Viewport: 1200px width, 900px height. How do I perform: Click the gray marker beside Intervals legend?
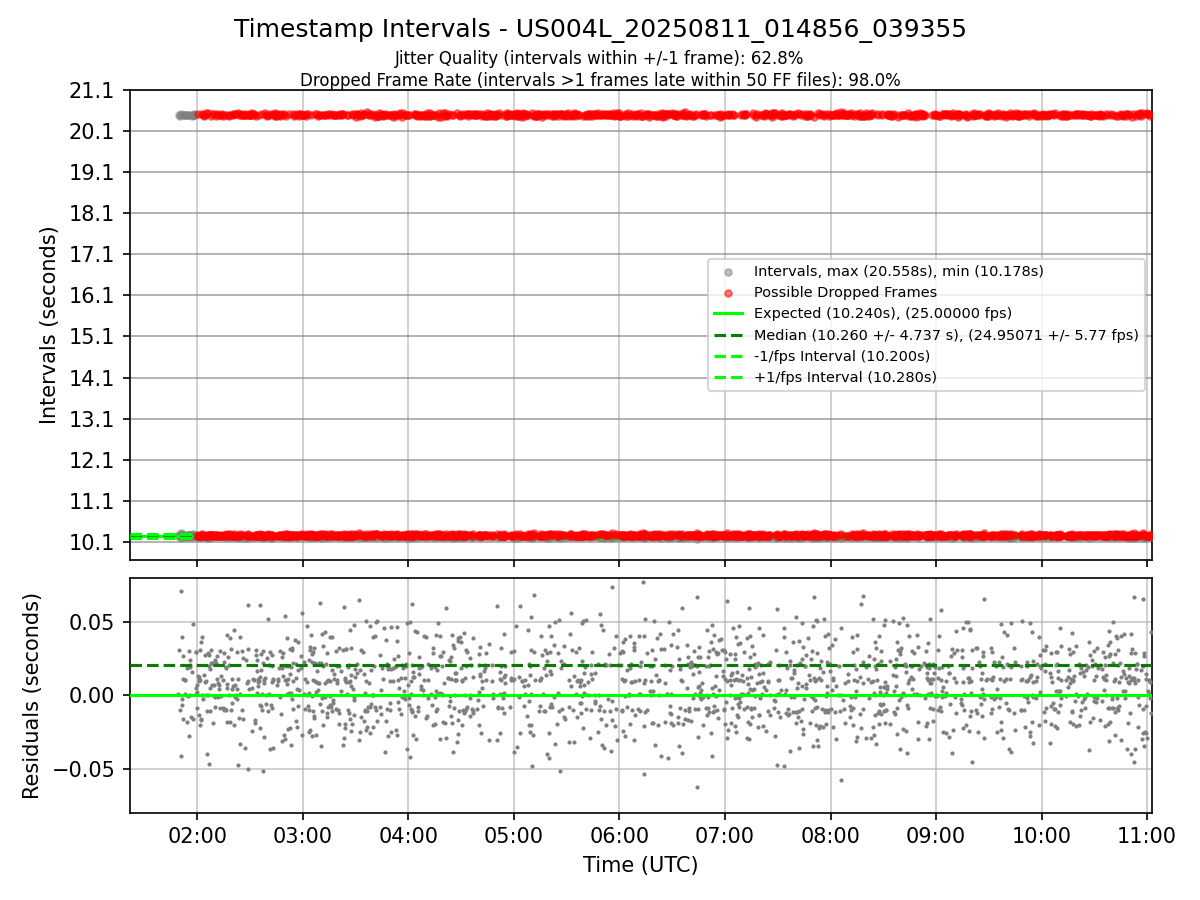point(728,272)
